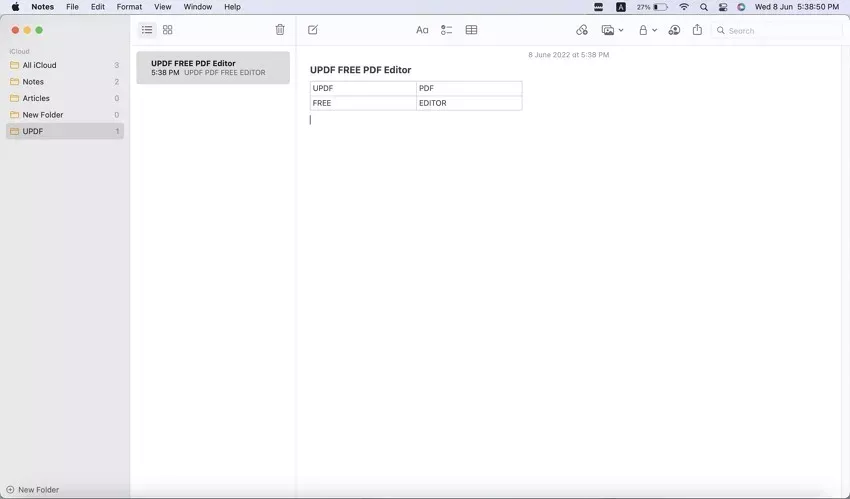Select the UPDF FREE PDF Editor note in list
The height and width of the screenshot is (499, 850).
point(212,68)
